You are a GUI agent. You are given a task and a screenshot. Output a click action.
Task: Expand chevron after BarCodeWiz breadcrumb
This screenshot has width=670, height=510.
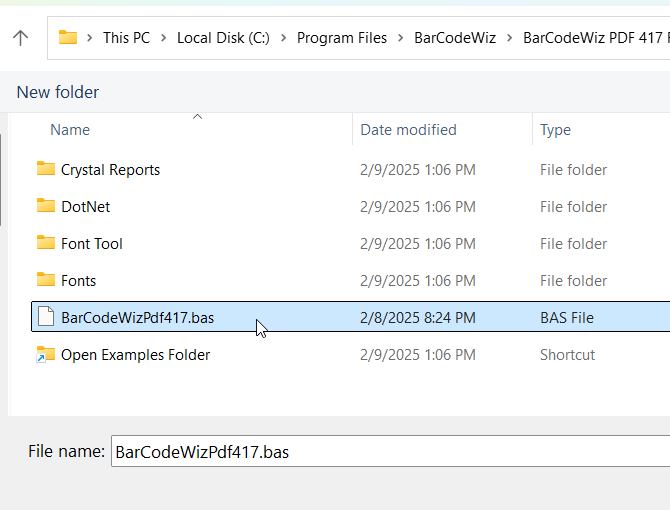[x=510, y=38]
